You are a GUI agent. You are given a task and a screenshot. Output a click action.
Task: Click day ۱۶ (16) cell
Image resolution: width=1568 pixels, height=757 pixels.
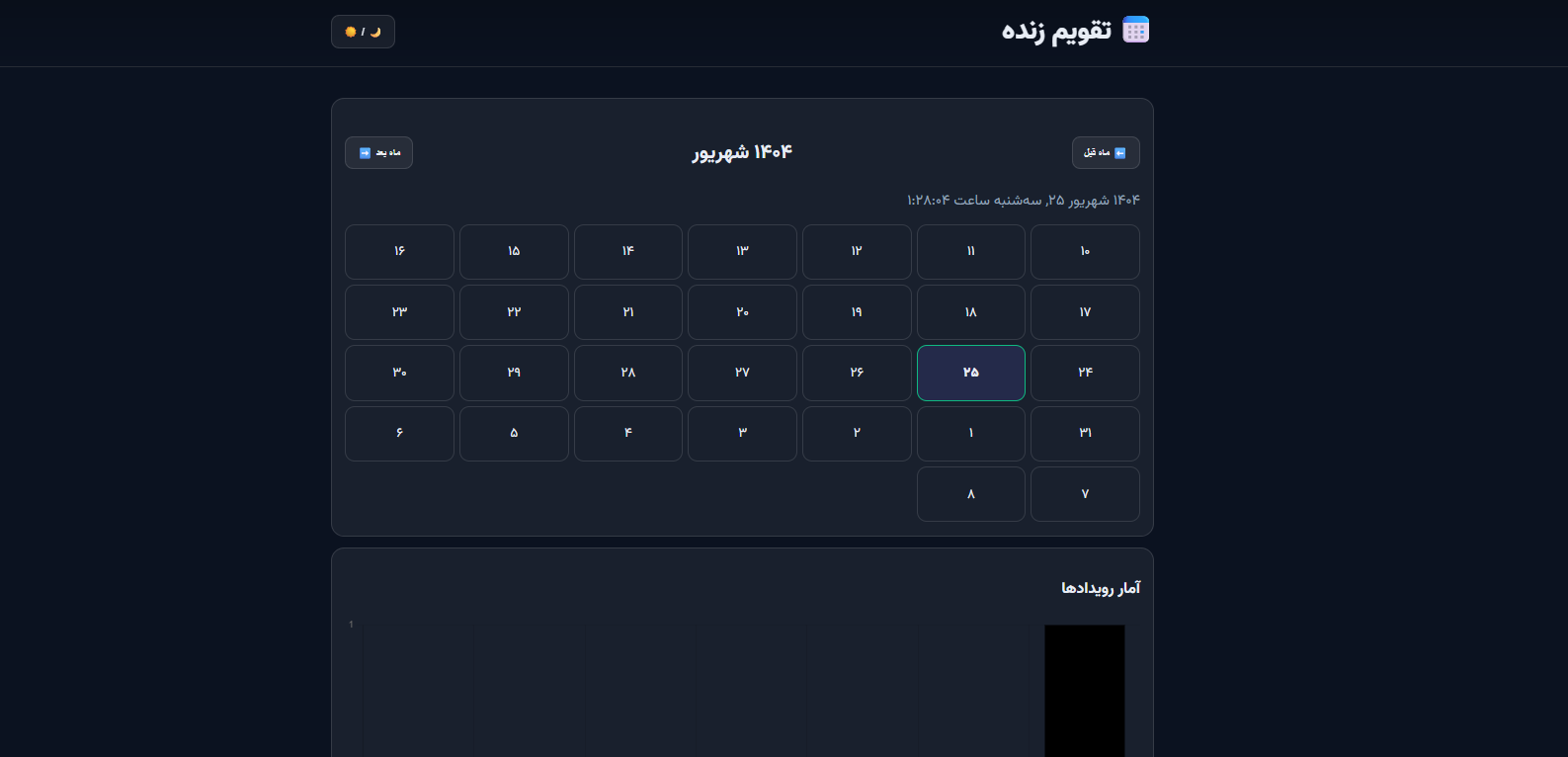[x=399, y=252]
